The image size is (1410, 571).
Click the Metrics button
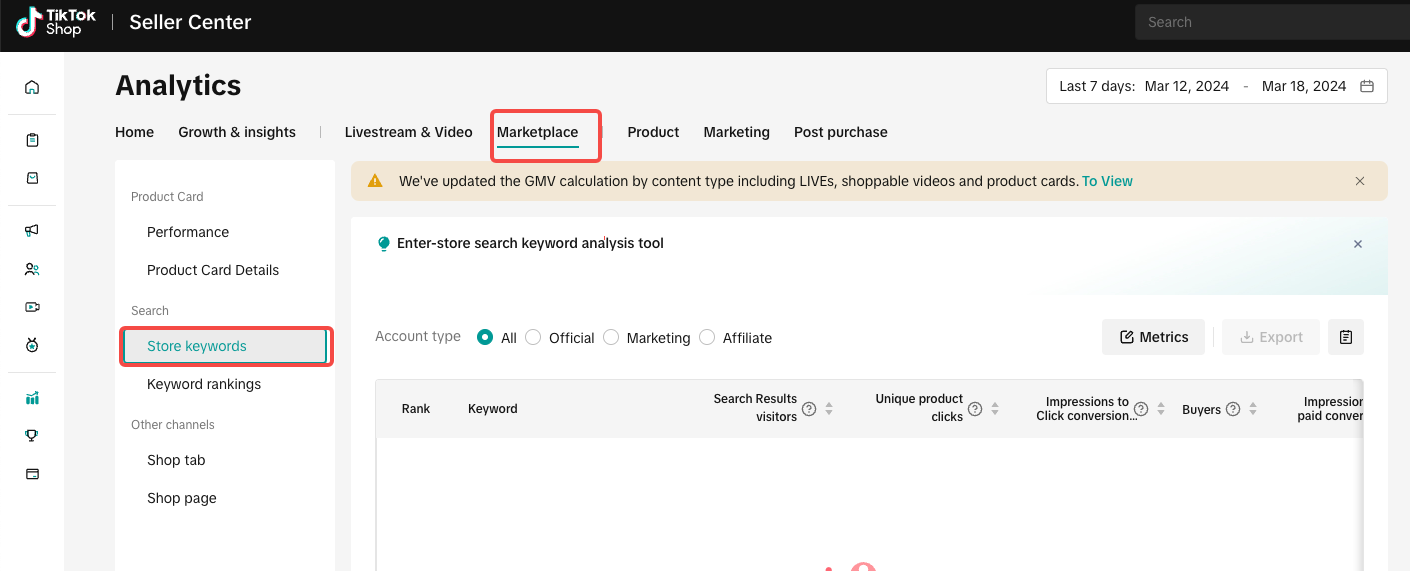click(x=1153, y=337)
